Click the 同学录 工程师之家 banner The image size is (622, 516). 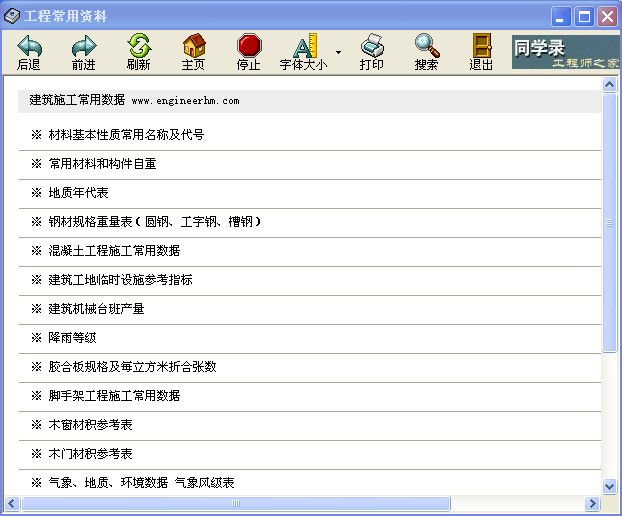click(x=565, y=52)
